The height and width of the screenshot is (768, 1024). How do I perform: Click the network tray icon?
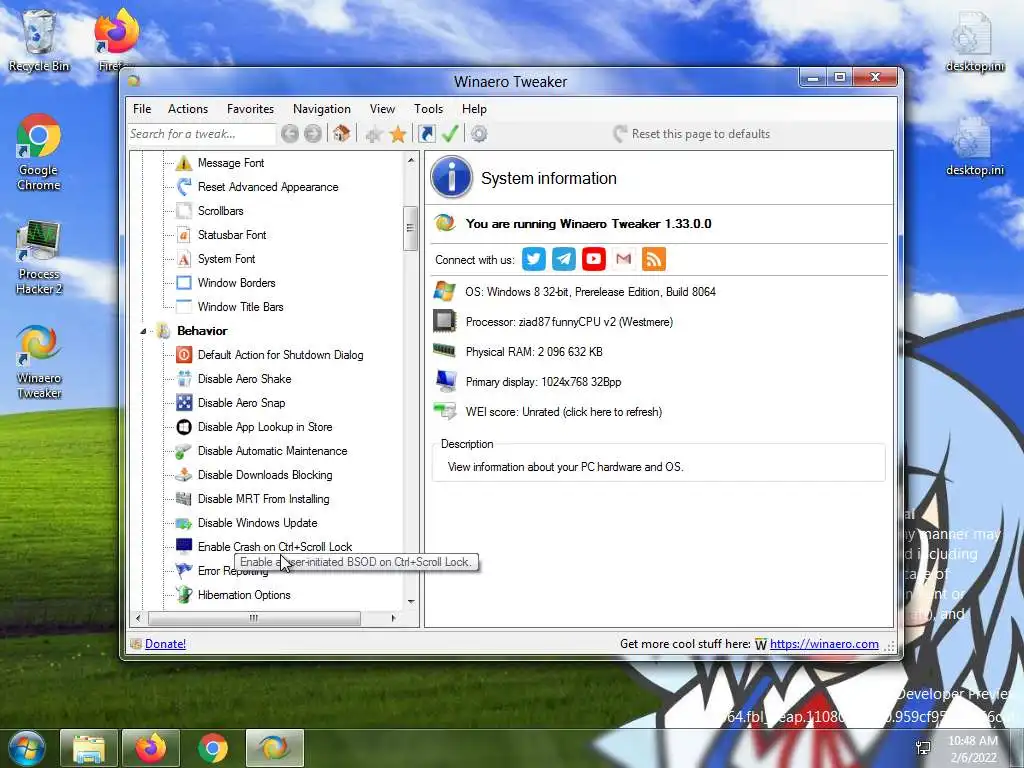(x=923, y=748)
